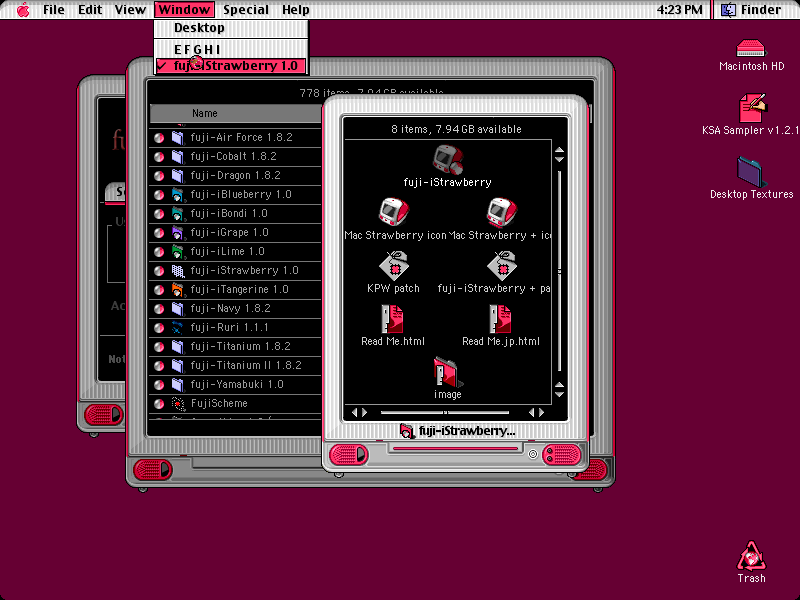Select the Mac Strawberry icon file
The height and width of the screenshot is (600, 800).
click(394, 212)
